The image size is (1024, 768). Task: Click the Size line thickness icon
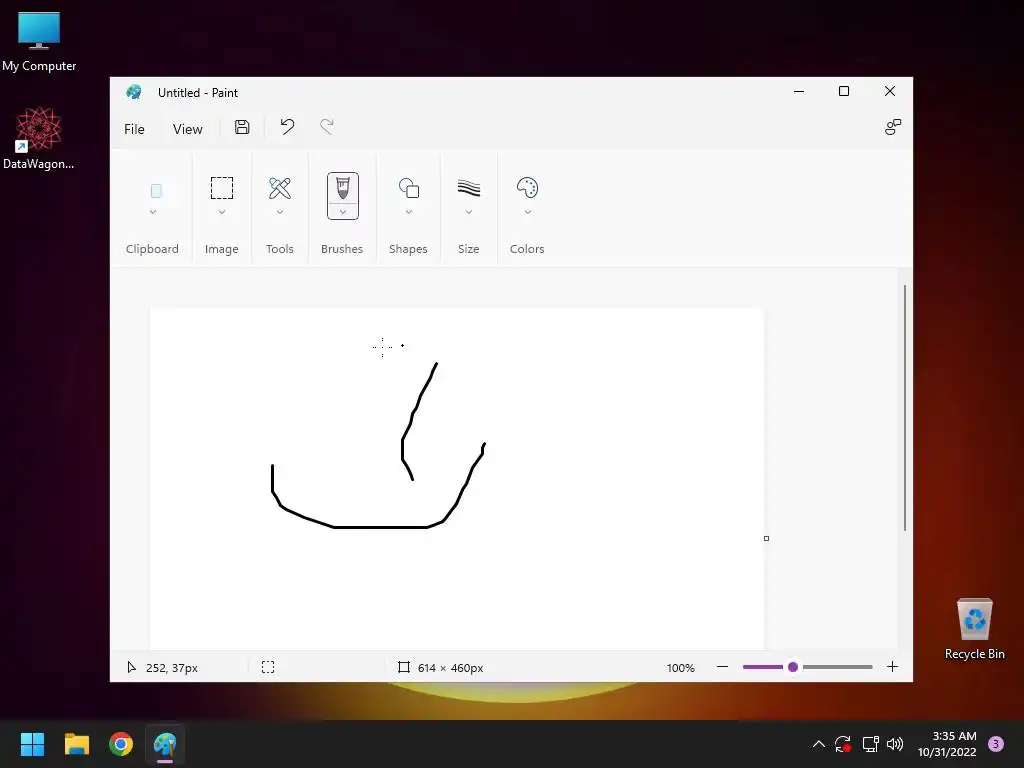(x=469, y=188)
